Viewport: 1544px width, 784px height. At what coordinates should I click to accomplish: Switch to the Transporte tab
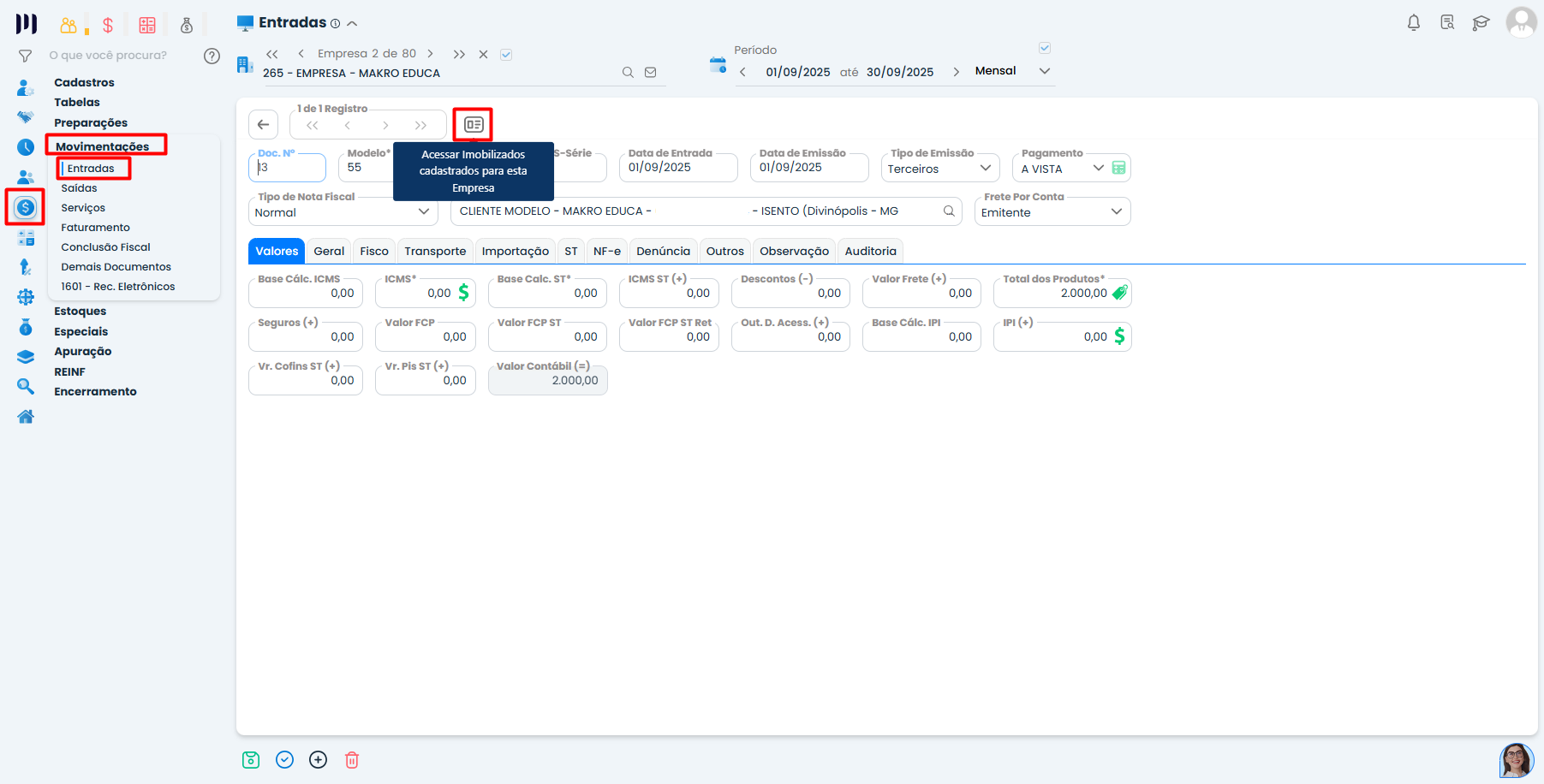435,252
